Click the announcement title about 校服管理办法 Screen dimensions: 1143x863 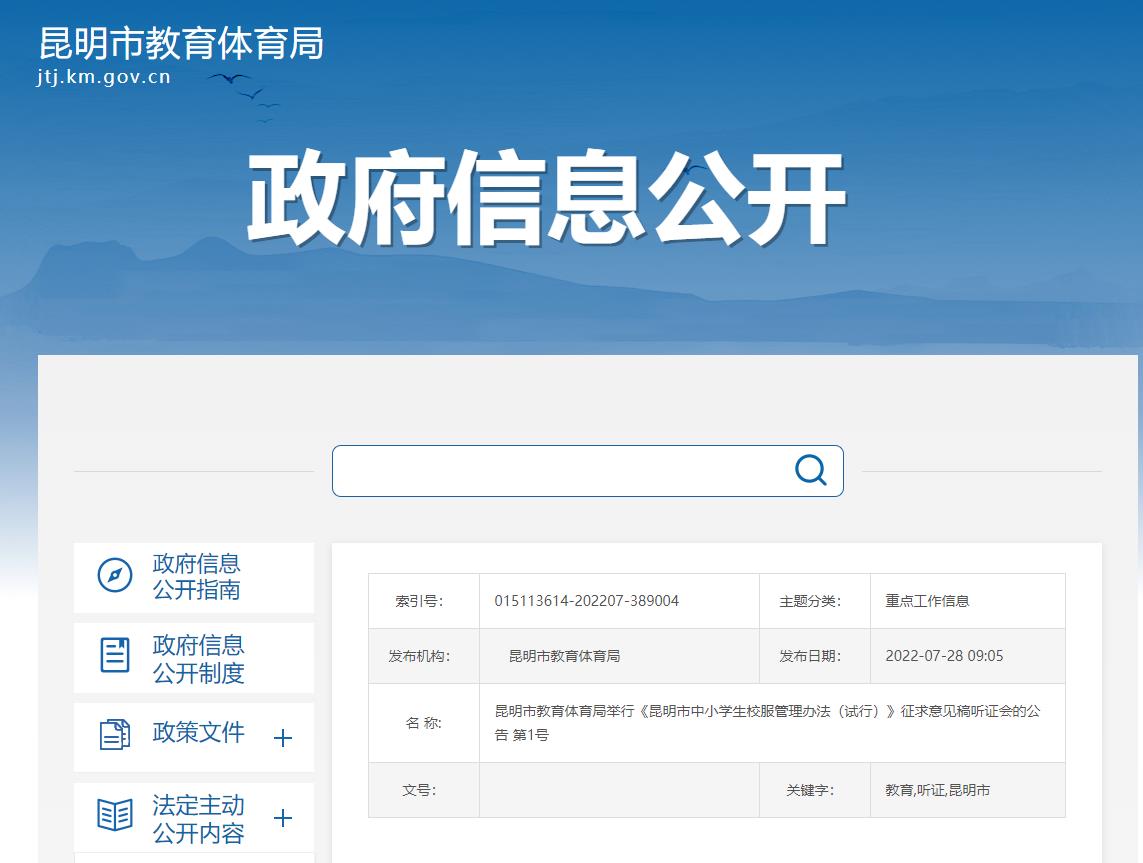(x=767, y=722)
